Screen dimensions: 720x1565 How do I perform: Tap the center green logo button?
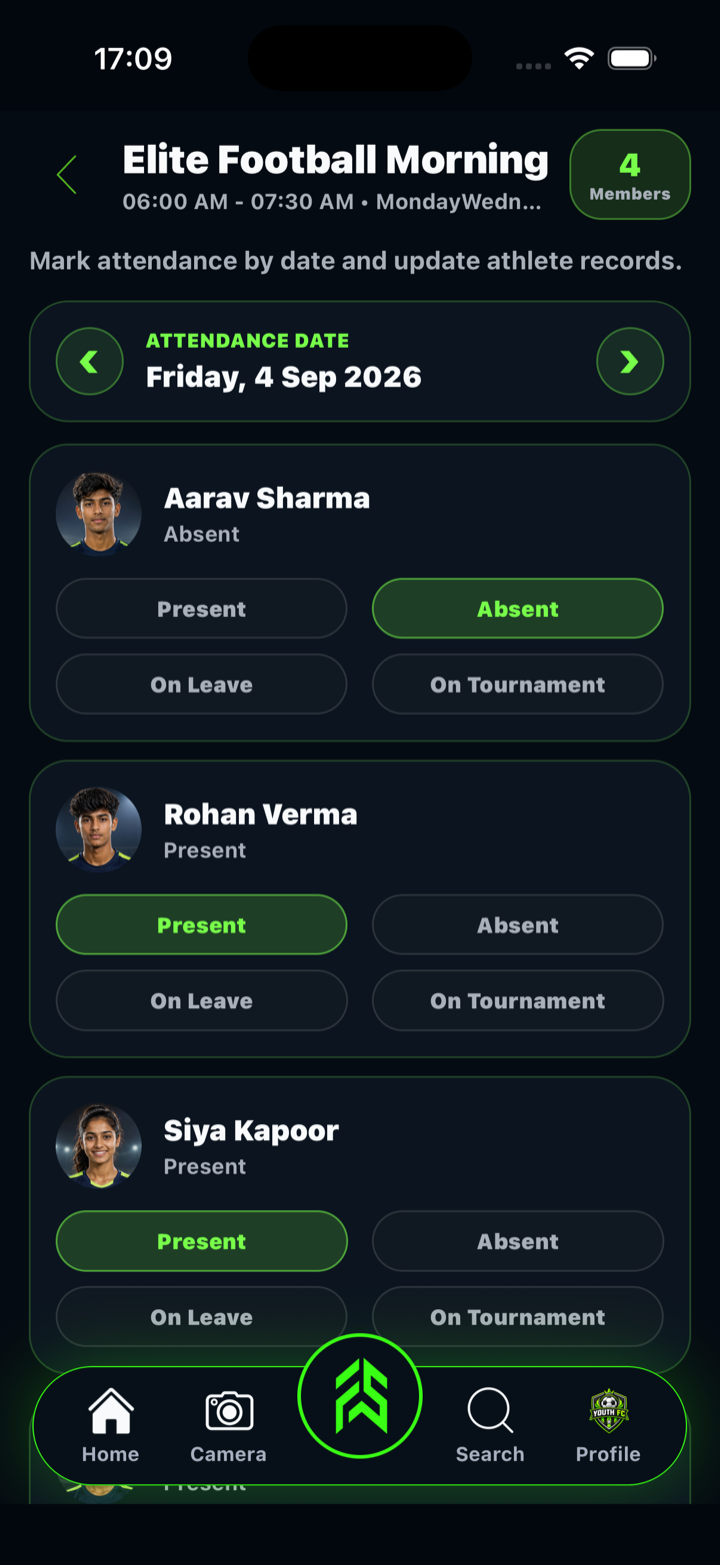(x=360, y=1395)
